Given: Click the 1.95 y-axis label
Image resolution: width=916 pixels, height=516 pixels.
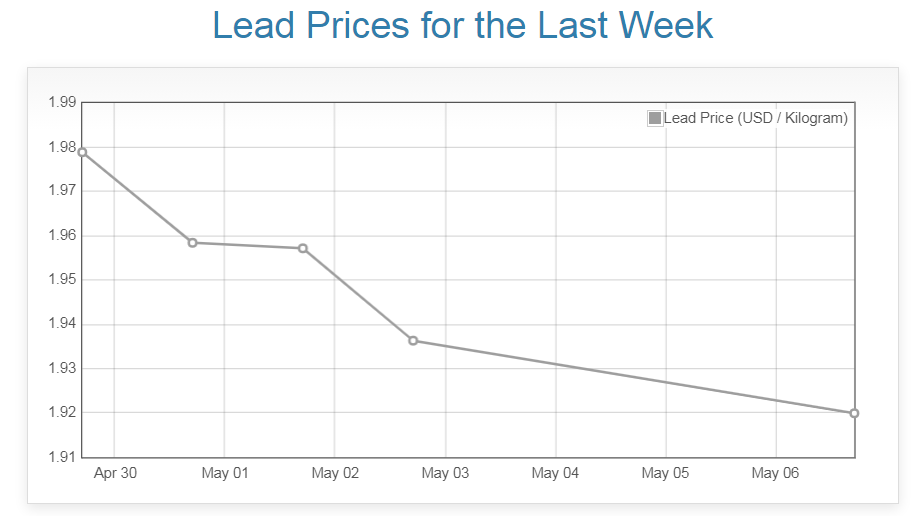Looking at the screenshot, I should point(62,280).
